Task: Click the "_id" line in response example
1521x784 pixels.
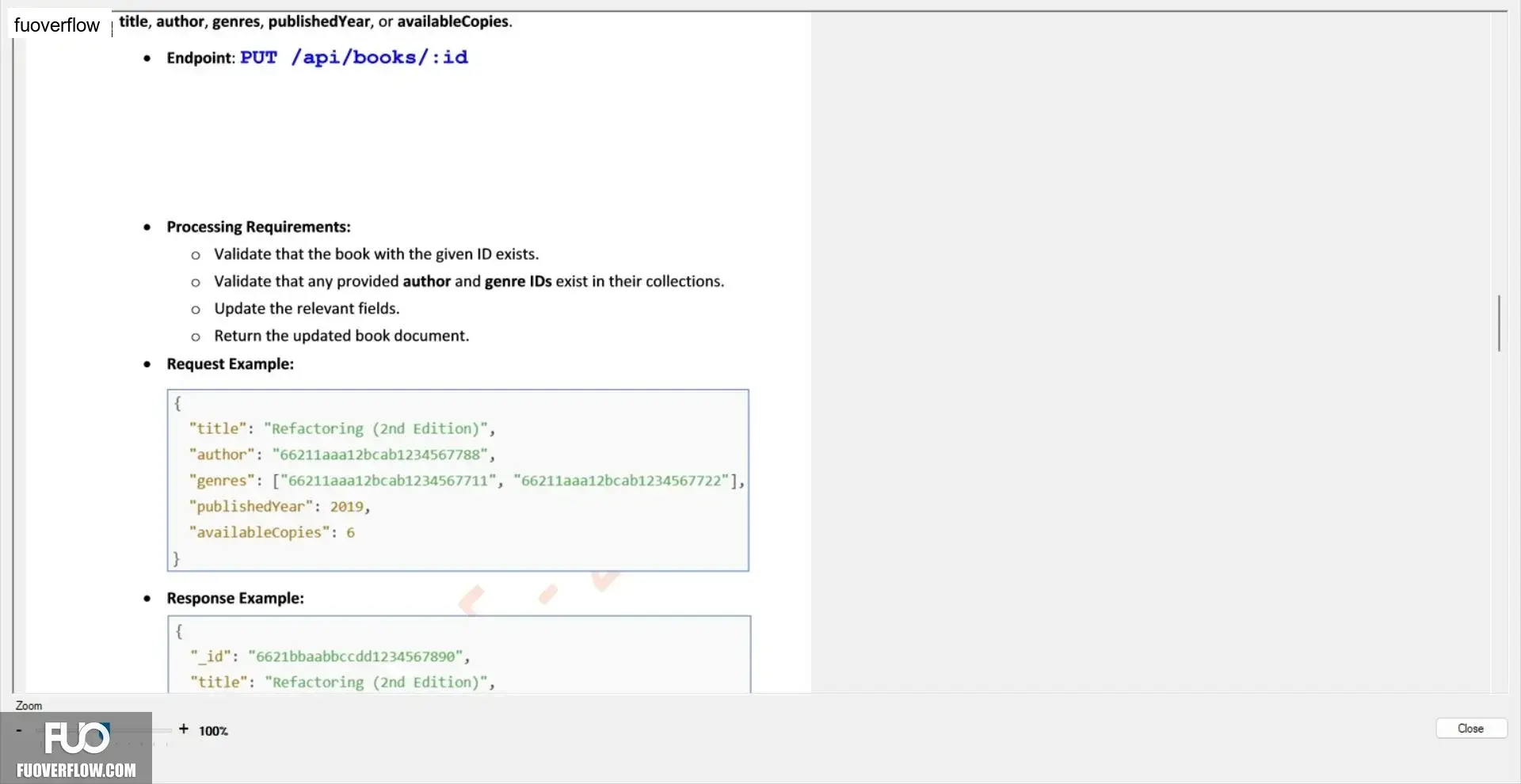Action: [330, 657]
